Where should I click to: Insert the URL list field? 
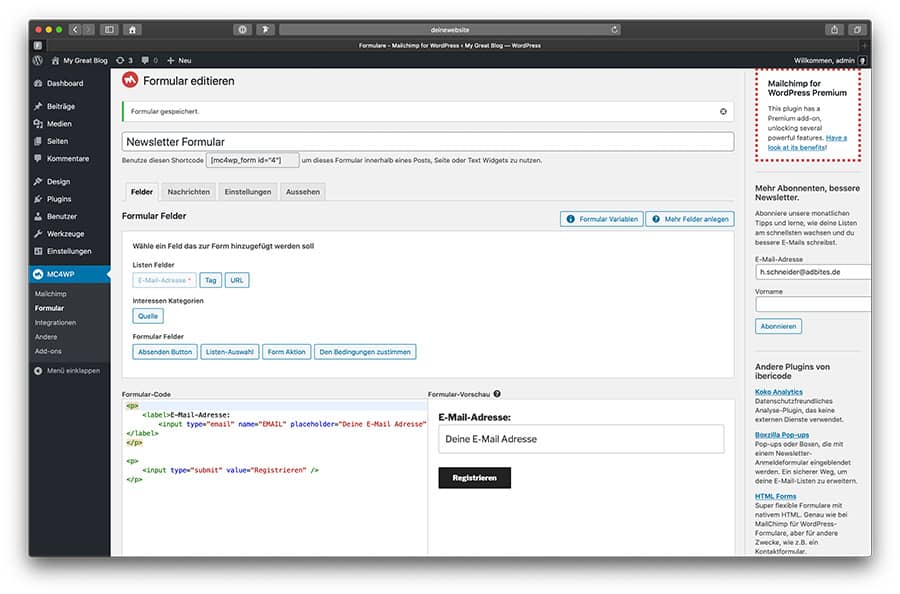coord(236,280)
